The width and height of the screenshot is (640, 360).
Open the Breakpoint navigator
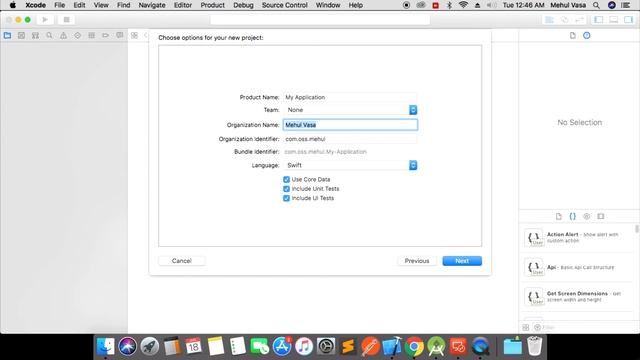tap(105, 36)
